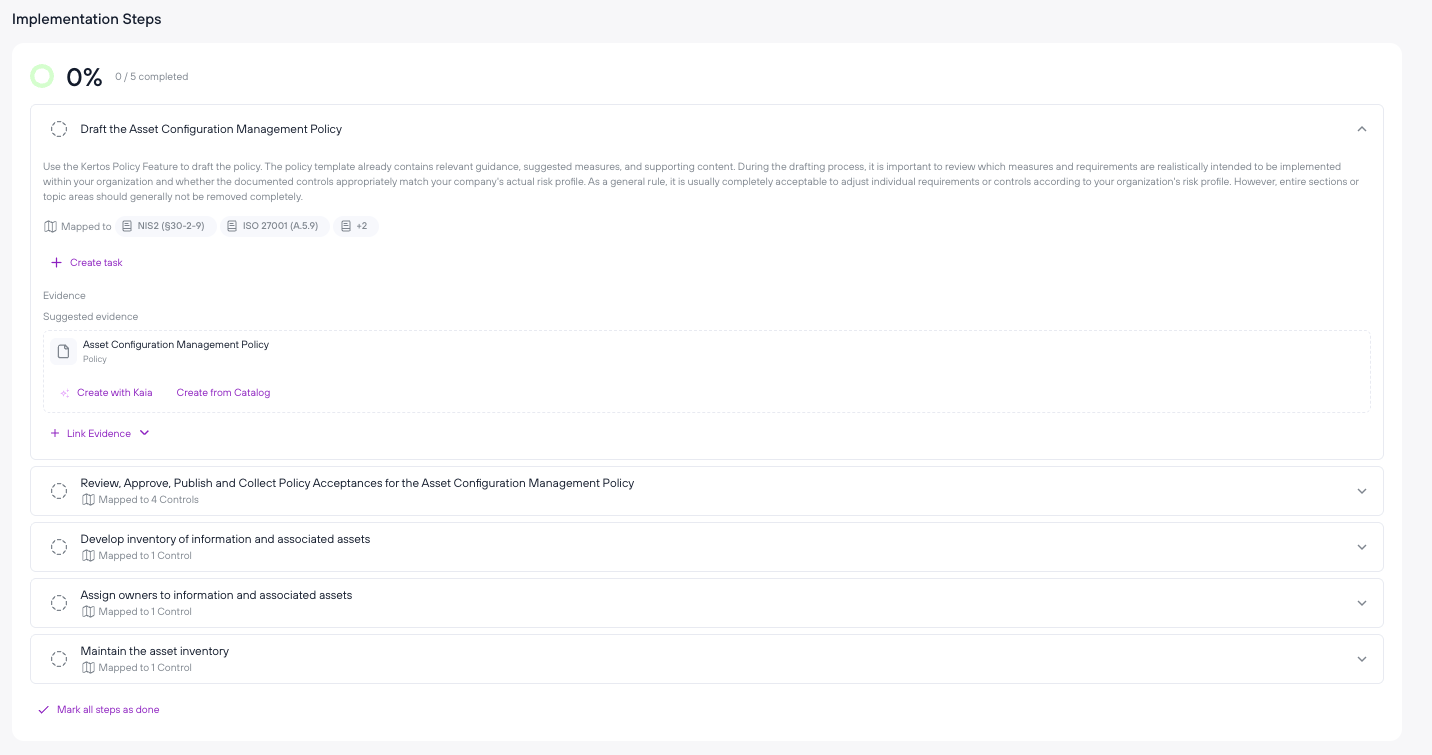Open the NIS2 (§30-2-9) mapping chip
The image size is (1432, 755).
[166, 226]
